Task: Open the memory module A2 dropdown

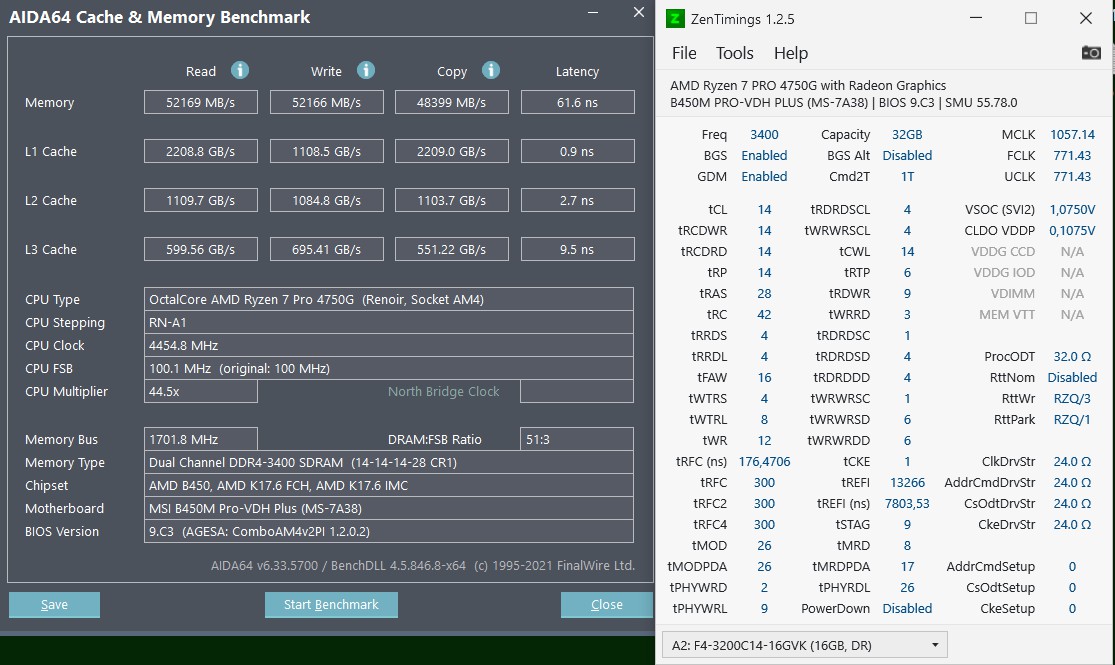Action: tap(804, 645)
